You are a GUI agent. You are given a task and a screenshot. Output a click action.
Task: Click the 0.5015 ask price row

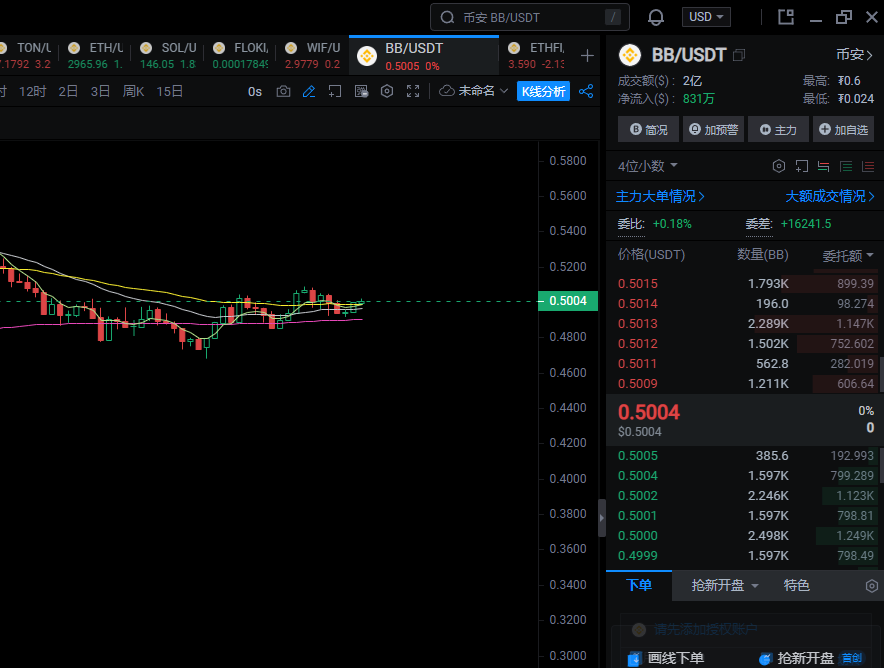(x=745, y=284)
